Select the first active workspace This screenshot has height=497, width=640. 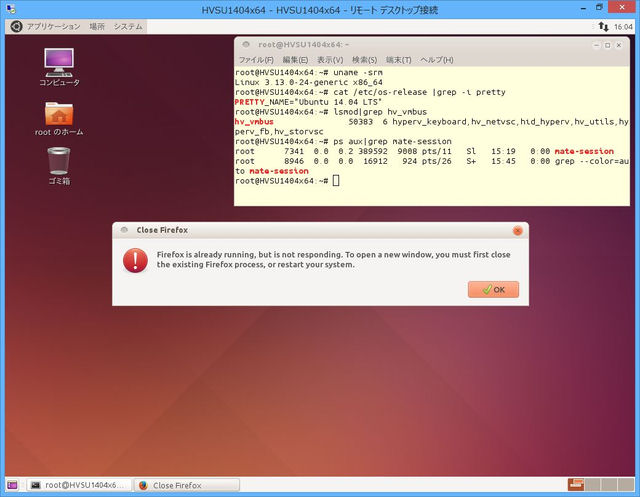click(x=576, y=484)
